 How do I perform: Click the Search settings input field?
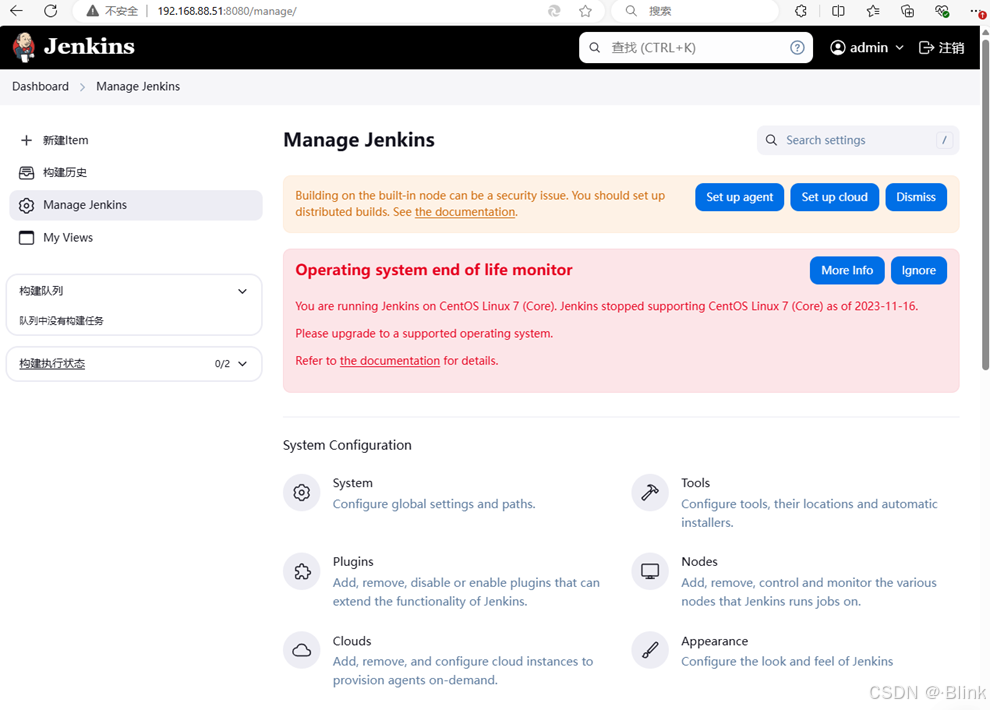[855, 140]
